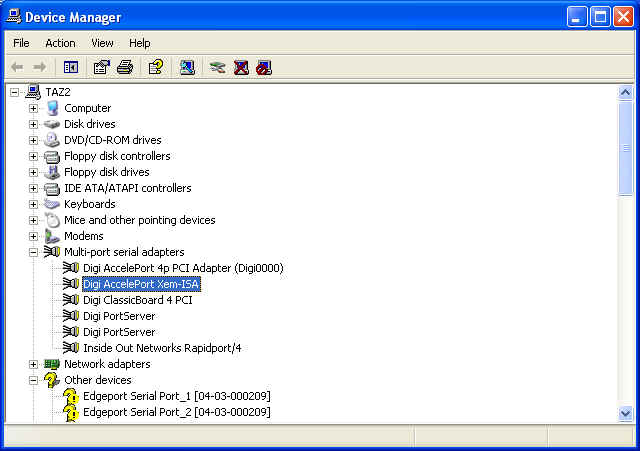Viewport: 640px width, 451px height.
Task: Toggle the console tree toolbar icon
Action: (x=71, y=67)
